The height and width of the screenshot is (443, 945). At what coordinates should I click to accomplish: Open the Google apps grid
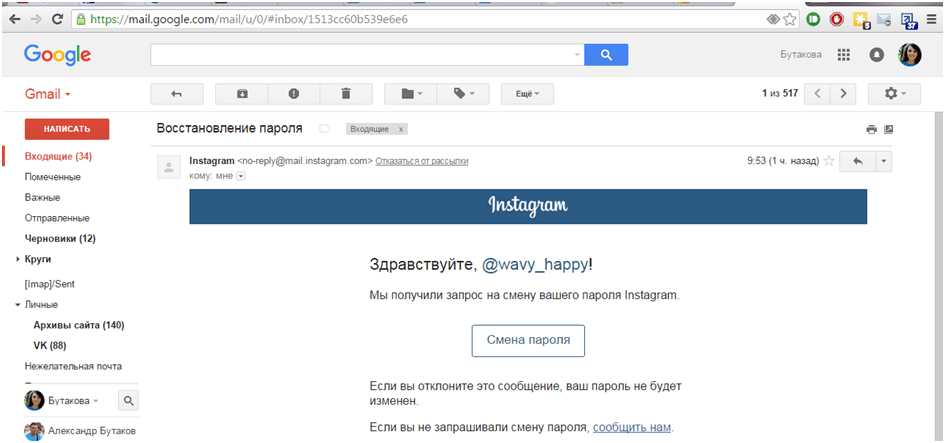tap(844, 55)
